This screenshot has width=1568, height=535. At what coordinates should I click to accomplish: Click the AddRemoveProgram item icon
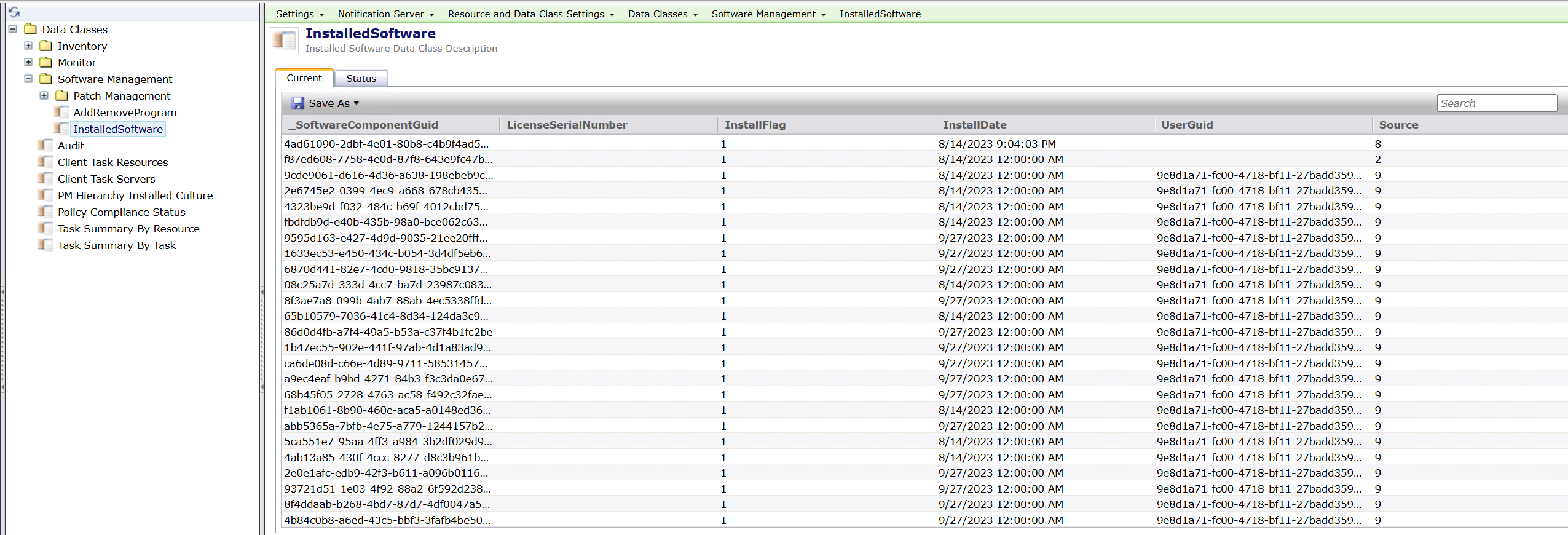click(61, 113)
